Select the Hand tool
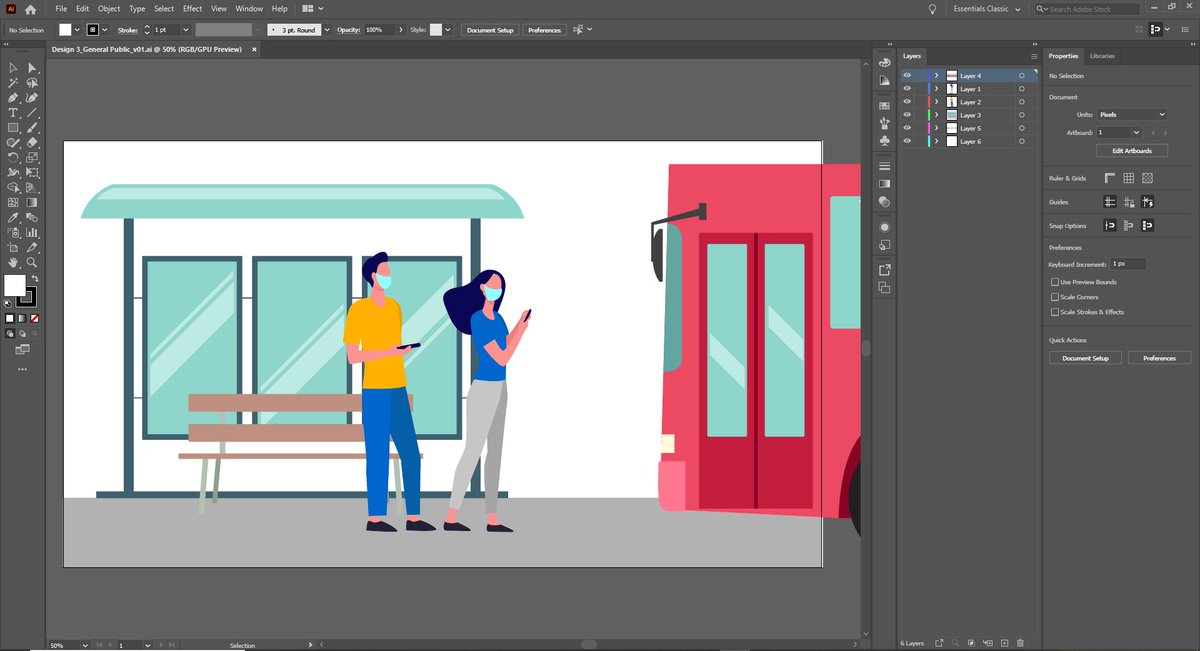Viewport: 1200px width, 651px height. coord(13,262)
